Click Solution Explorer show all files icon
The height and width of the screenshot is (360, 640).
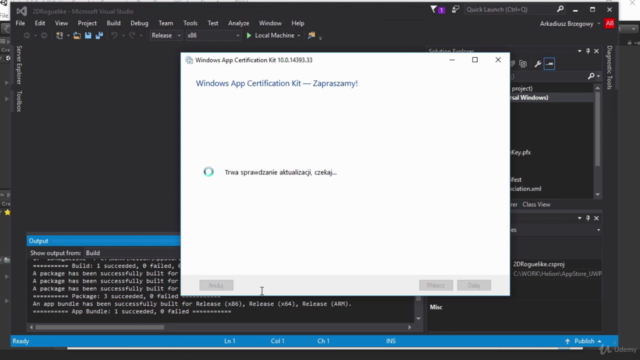tap(523, 64)
